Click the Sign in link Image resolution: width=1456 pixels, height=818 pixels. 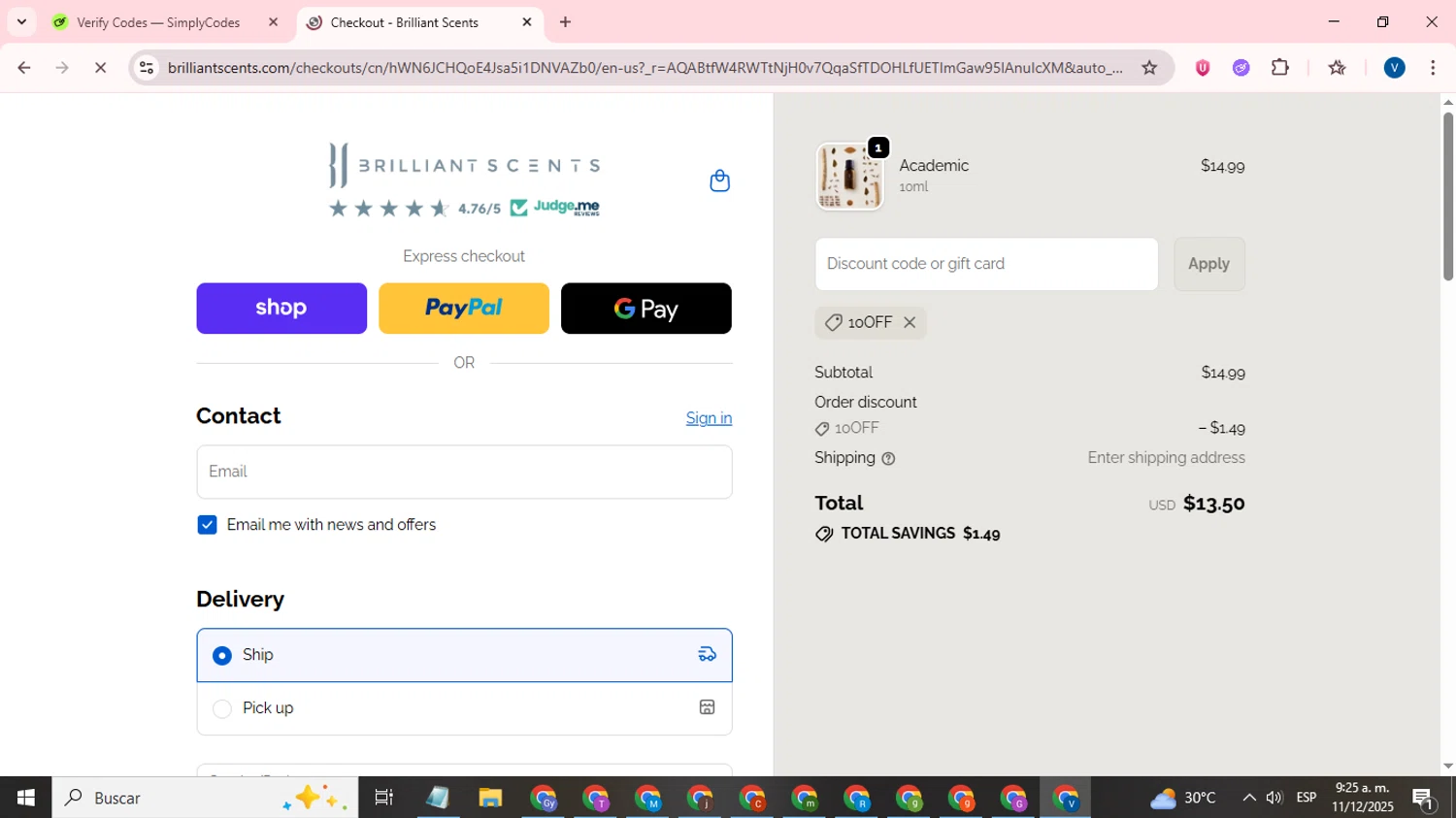(x=709, y=418)
